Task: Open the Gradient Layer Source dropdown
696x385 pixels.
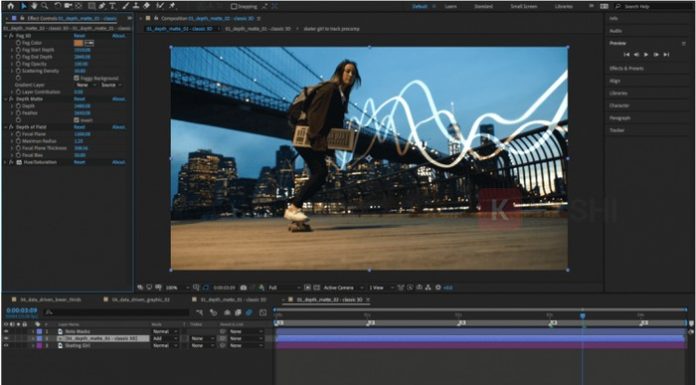Action: pyautogui.click(x=111, y=85)
